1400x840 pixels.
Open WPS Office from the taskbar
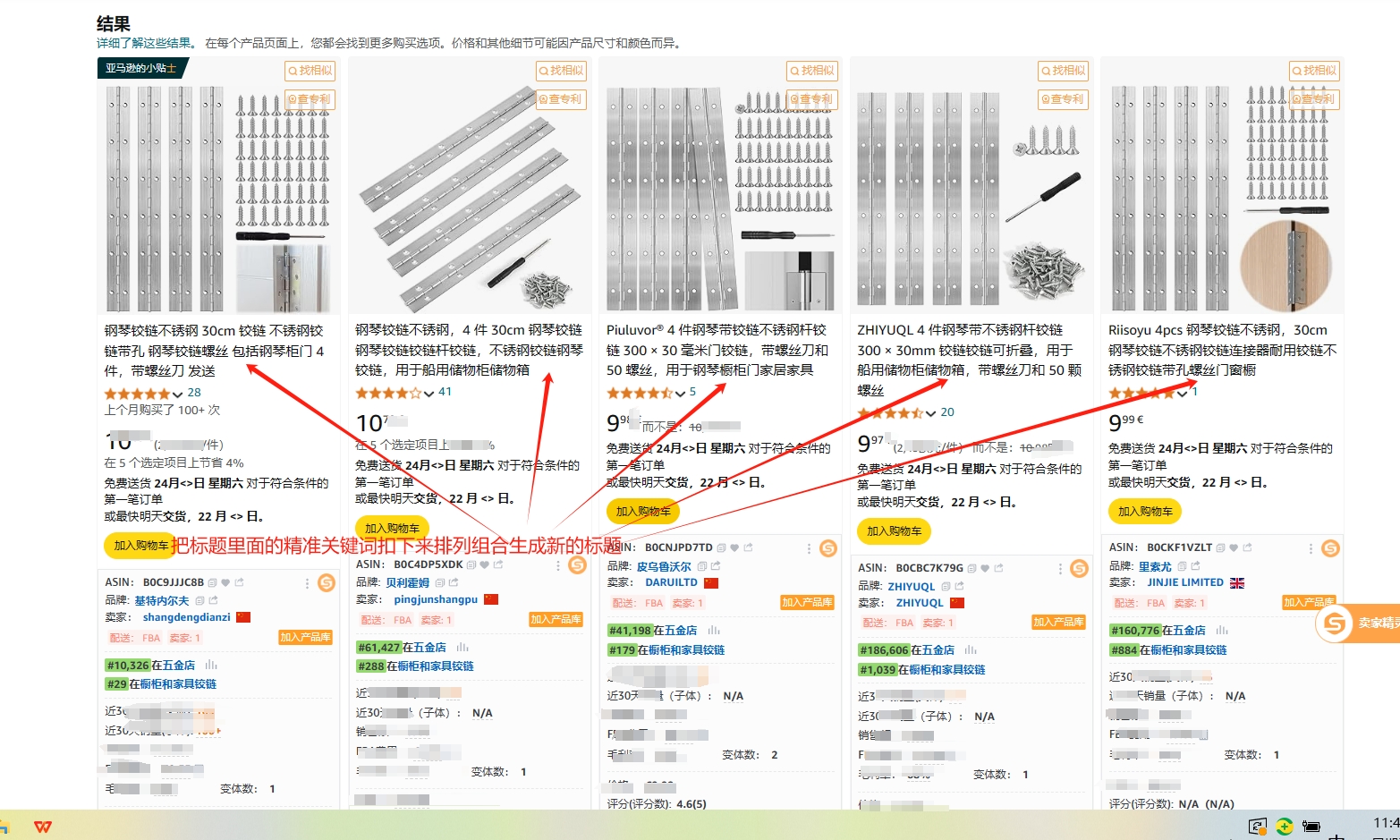pyautogui.click(x=43, y=827)
